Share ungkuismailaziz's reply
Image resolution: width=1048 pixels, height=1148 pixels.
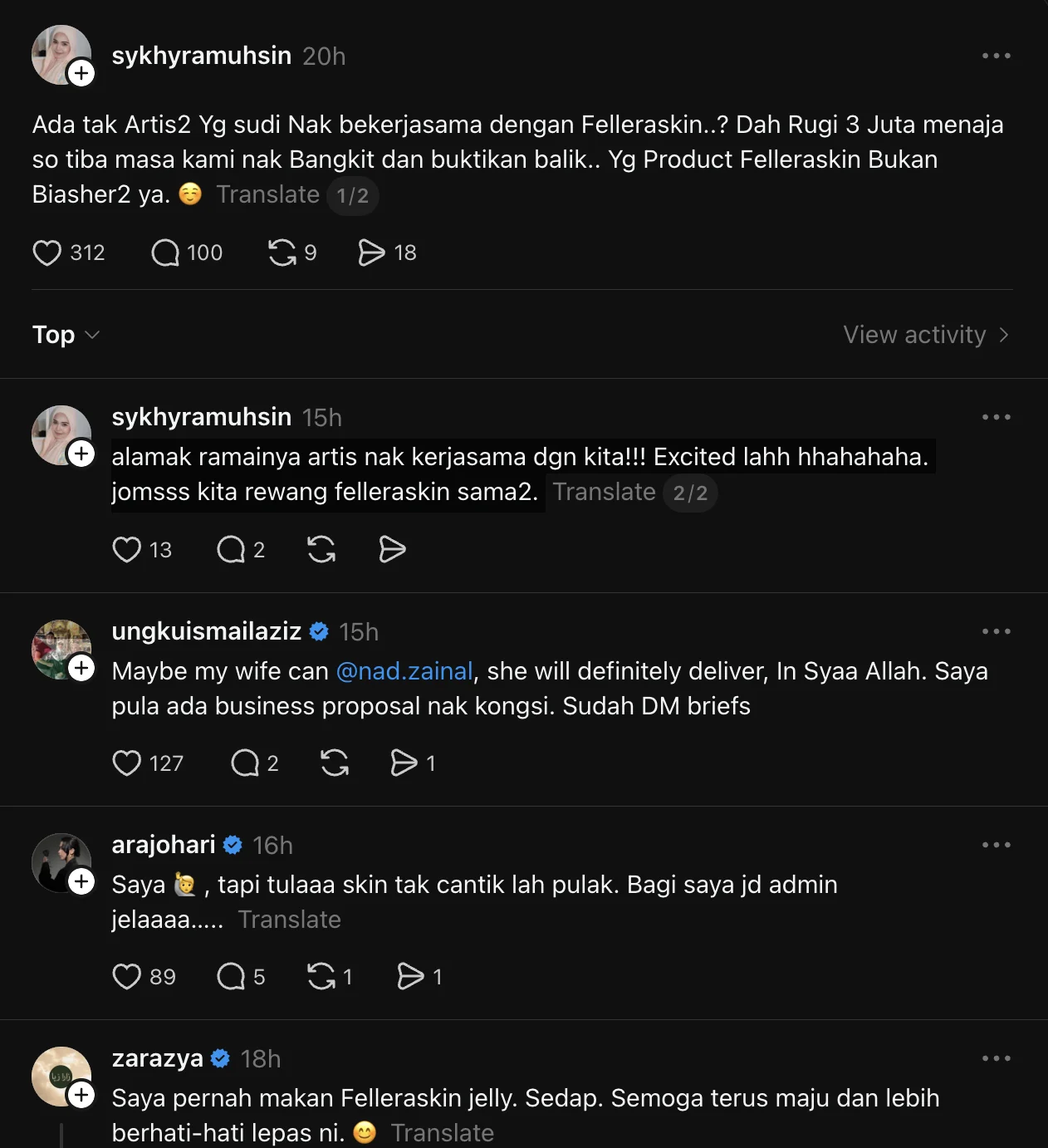404,763
